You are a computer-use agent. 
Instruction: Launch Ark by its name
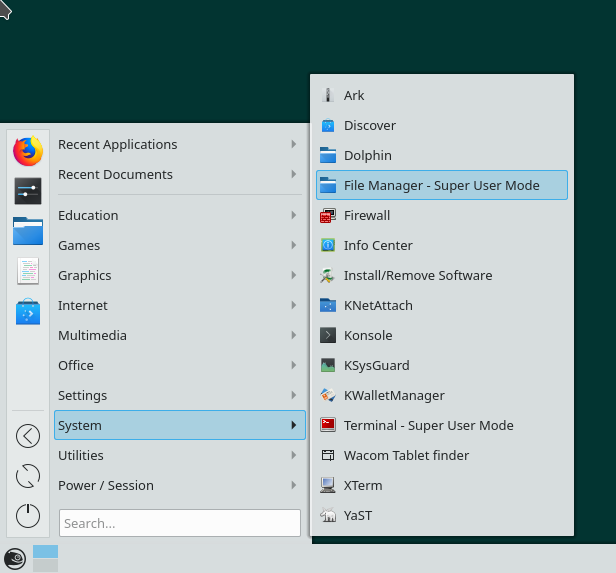[354, 95]
